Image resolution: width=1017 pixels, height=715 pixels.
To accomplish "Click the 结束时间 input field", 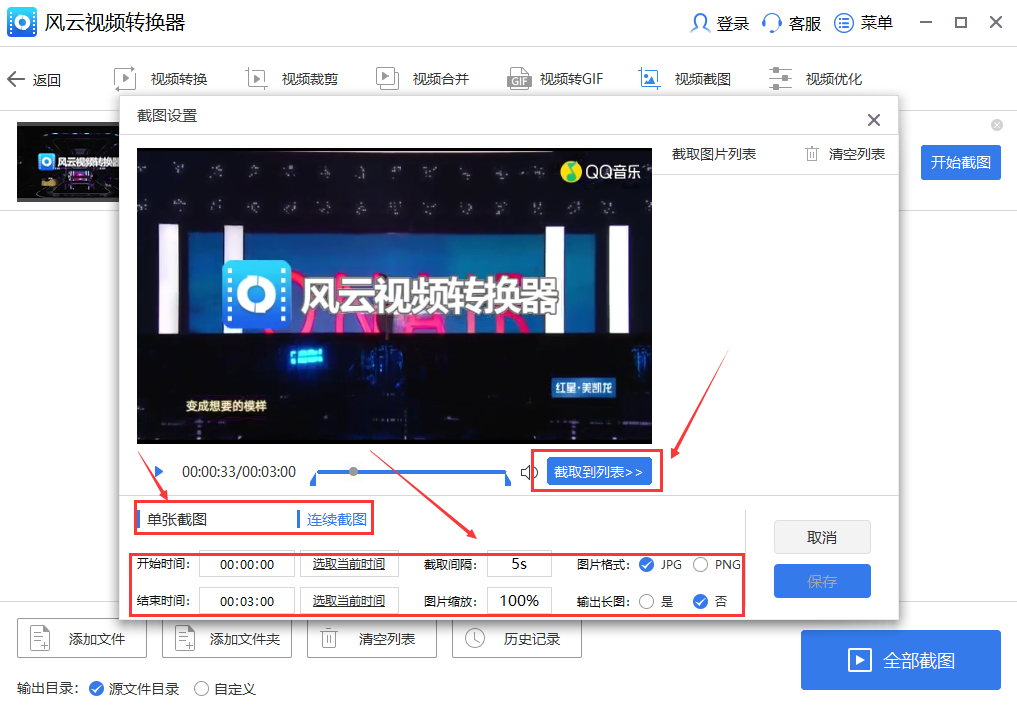I will click(246, 601).
